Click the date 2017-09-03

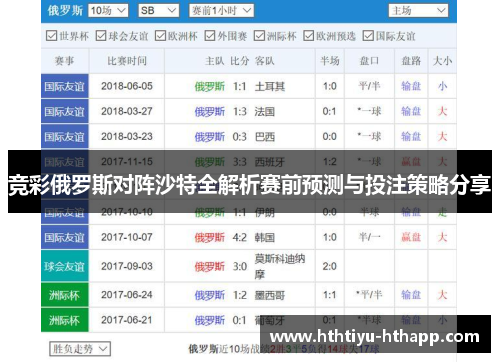pos(127,266)
